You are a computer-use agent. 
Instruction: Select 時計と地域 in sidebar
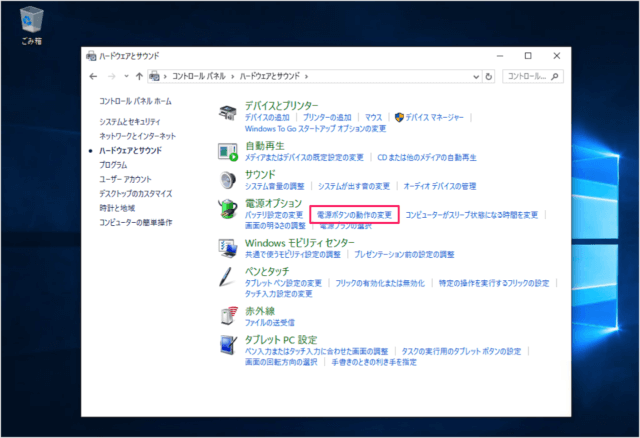[117, 208]
